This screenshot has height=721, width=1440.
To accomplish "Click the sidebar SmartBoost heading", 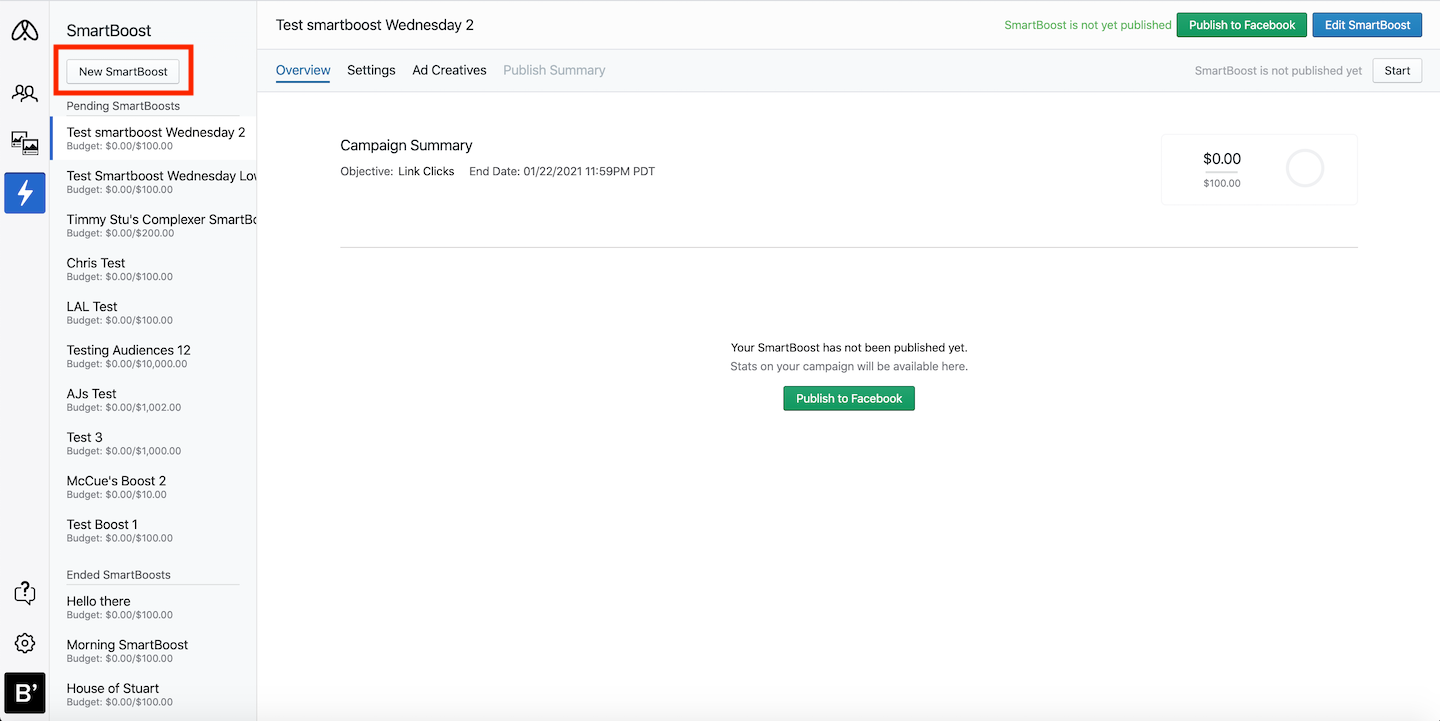I will pos(109,31).
